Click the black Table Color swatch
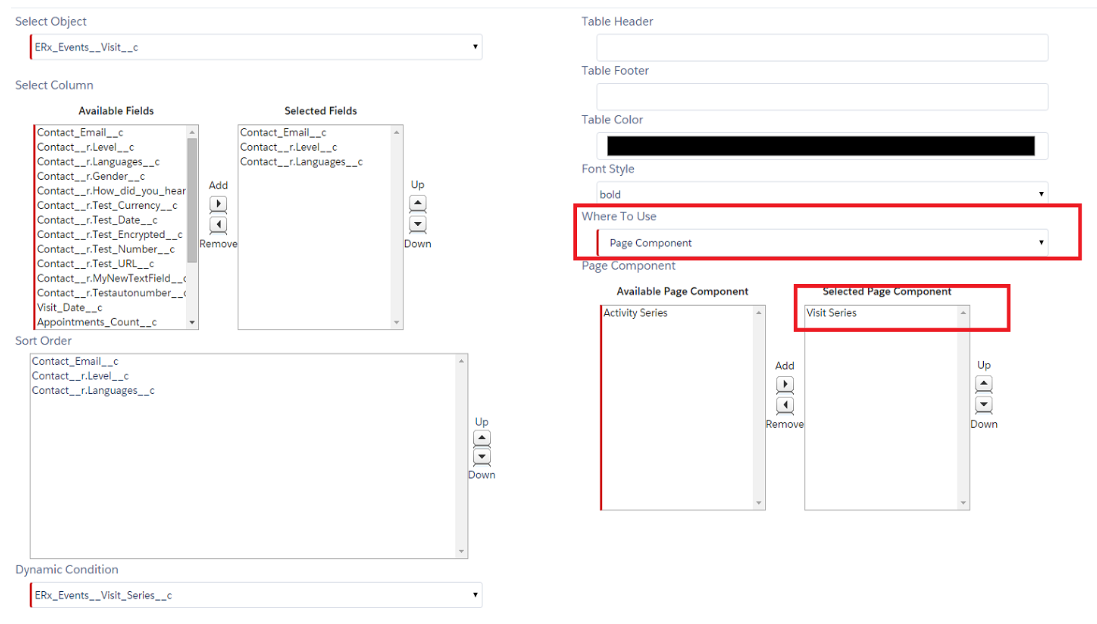This screenshot has width=1097, height=624. click(x=821, y=146)
